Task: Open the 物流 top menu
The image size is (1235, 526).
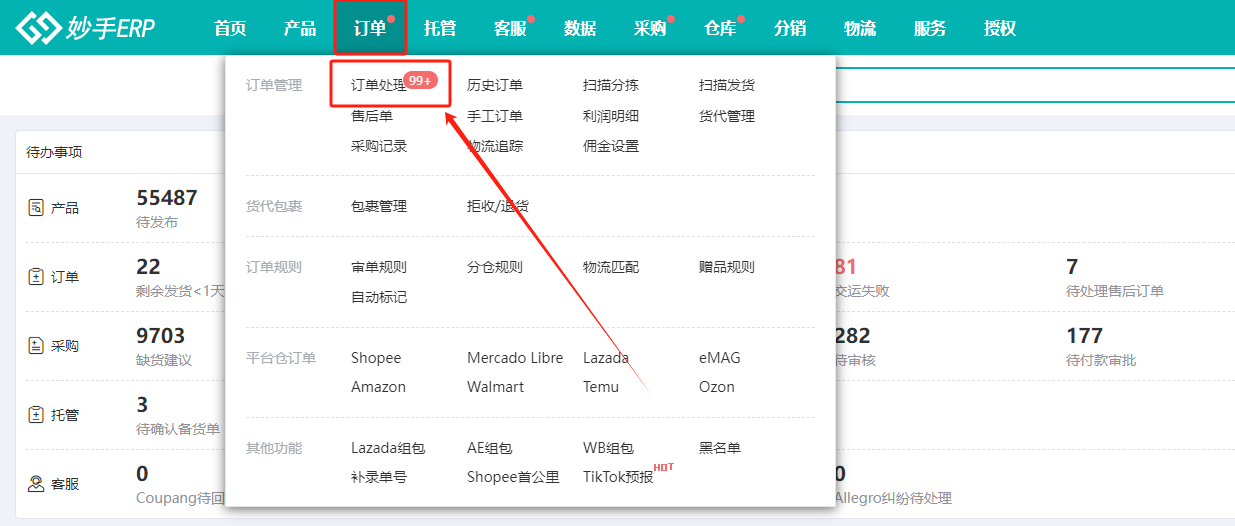Action: [x=860, y=28]
